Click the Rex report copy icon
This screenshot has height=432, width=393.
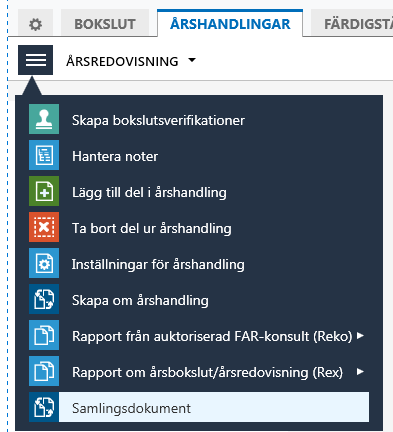click(x=44, y=371)
